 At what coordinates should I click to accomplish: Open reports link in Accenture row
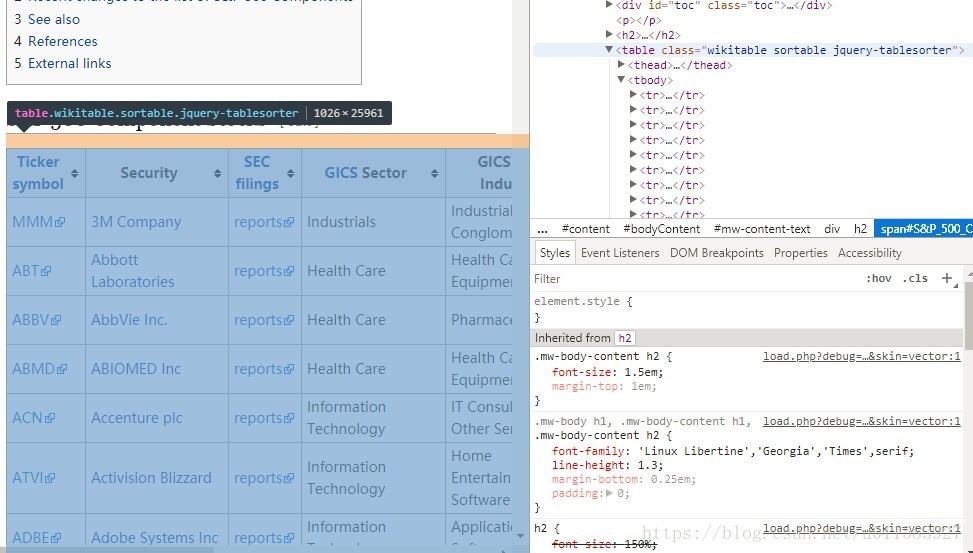[264, 418]
